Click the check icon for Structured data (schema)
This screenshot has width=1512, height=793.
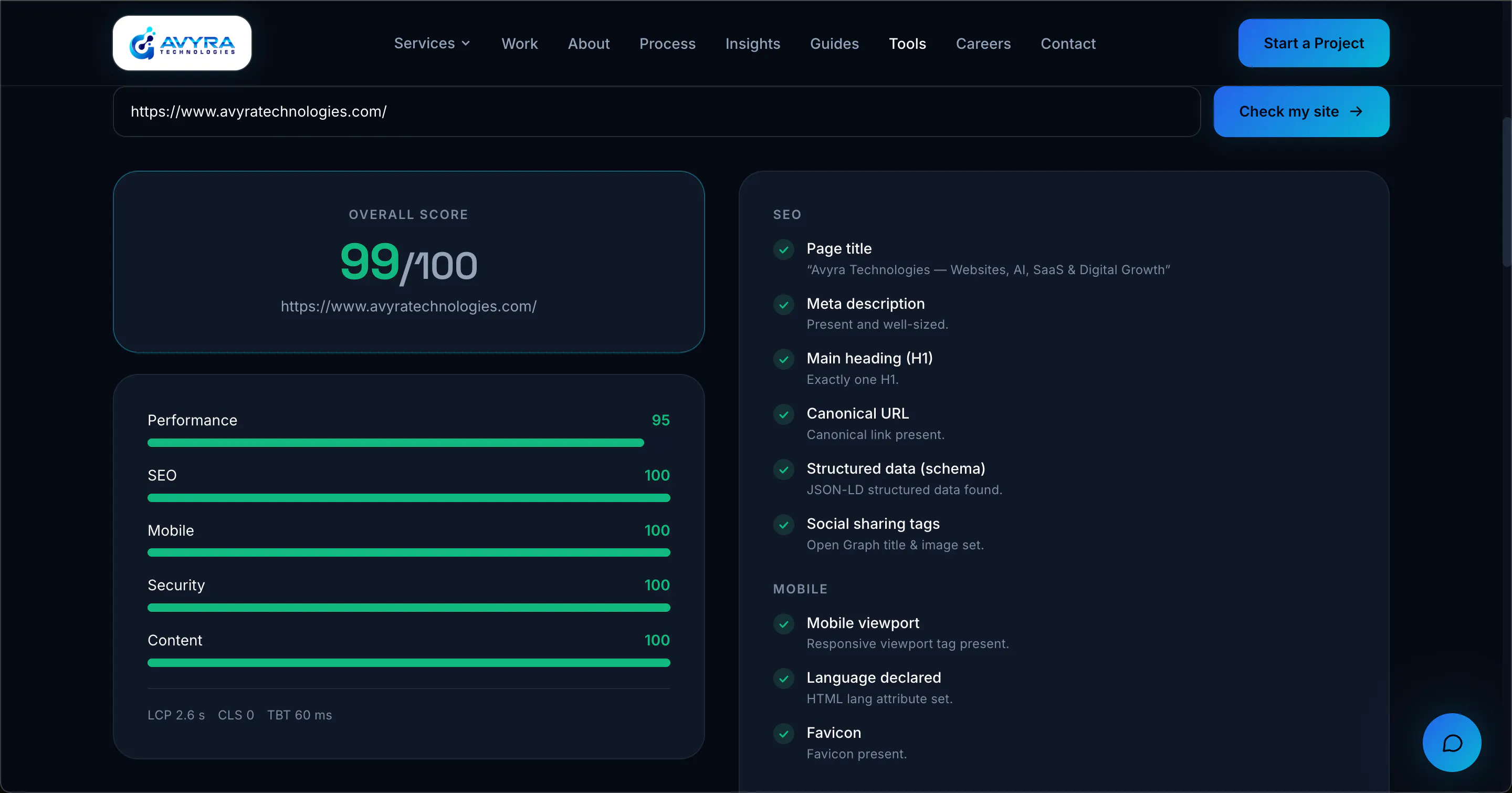click(784, 469)
